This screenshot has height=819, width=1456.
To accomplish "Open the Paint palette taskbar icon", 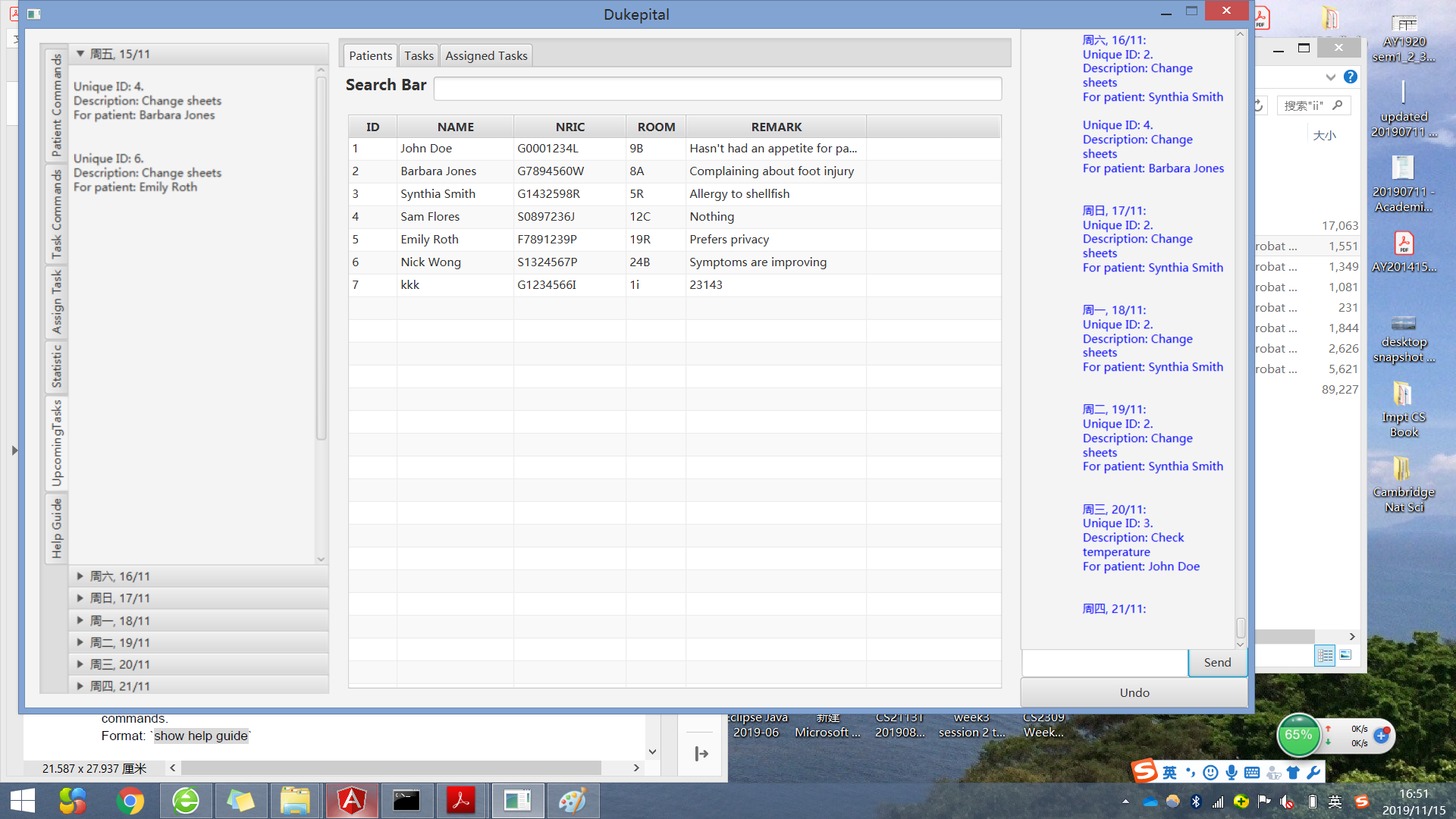I will [x=573, y=801].
